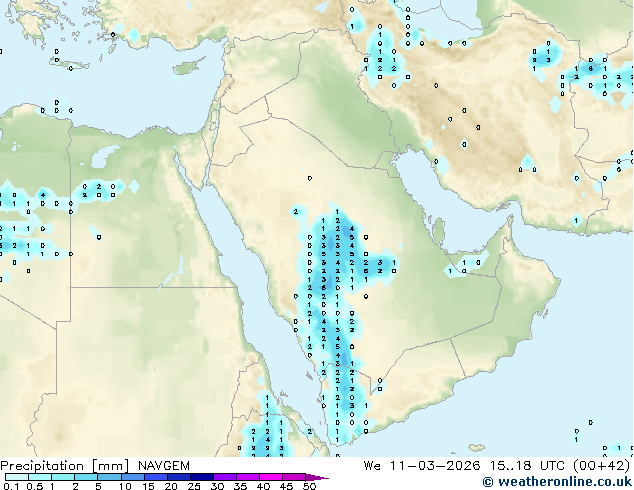Click the NAVGEM model label
Screen dimensions: 634x490
[x=164, y=466]
